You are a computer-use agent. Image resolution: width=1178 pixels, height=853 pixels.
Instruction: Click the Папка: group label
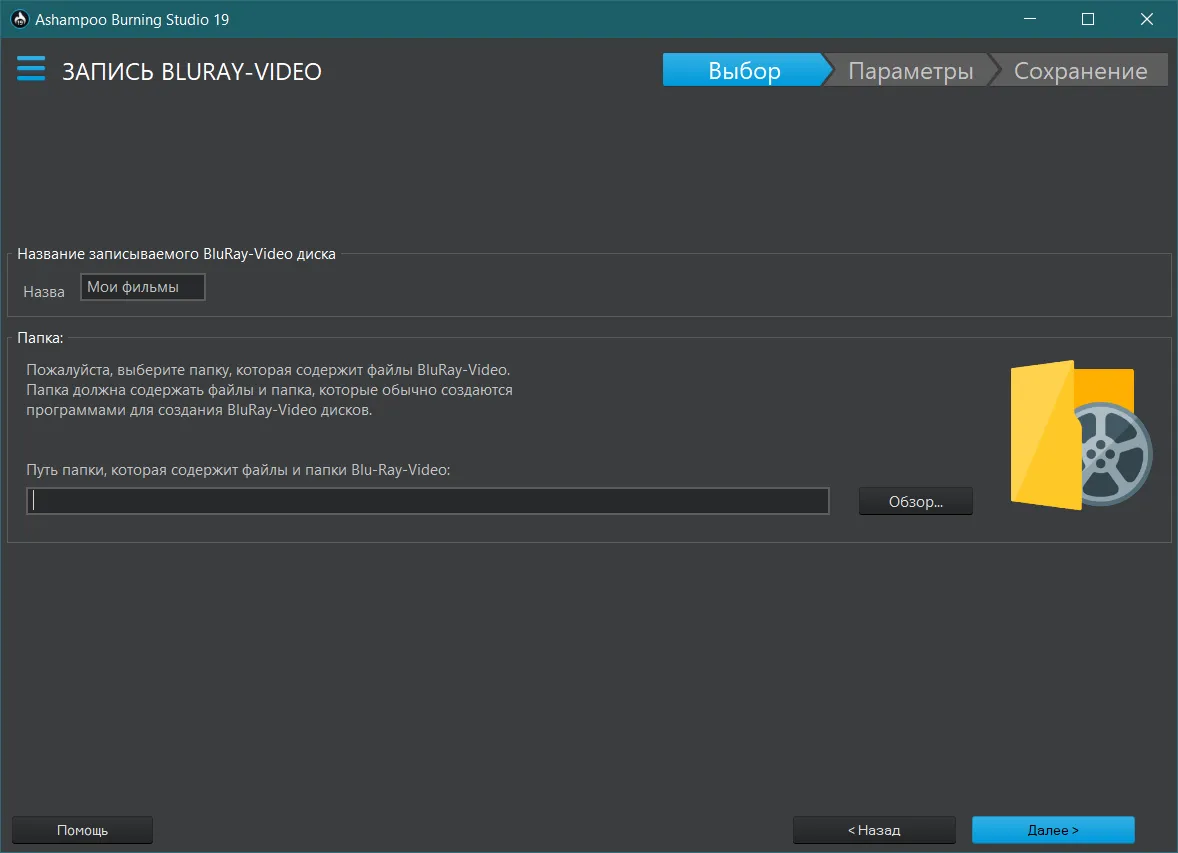click(41, 337)
